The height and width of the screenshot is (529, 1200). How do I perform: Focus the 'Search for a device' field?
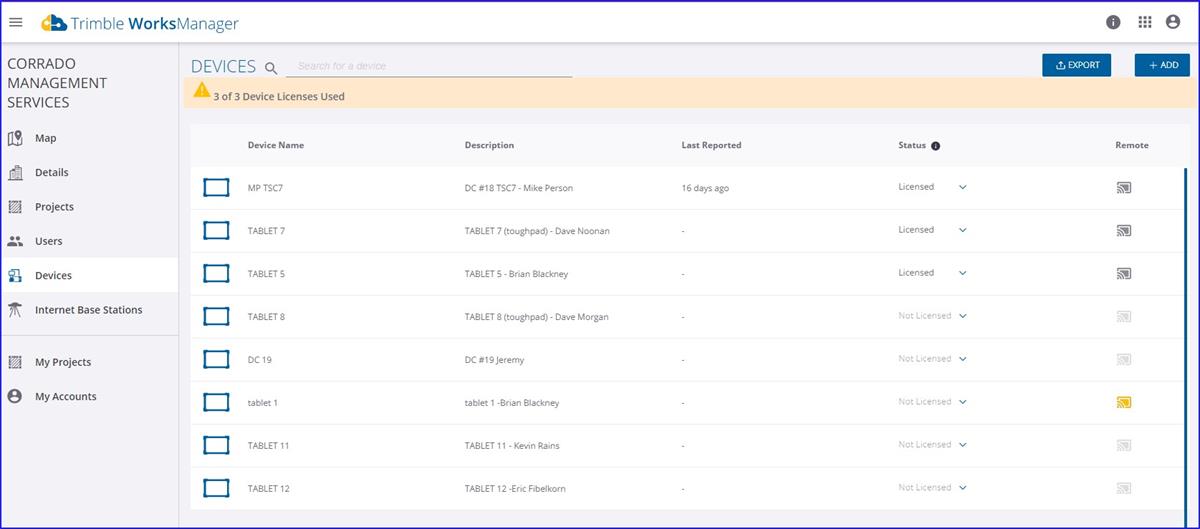tap(429, 66)
